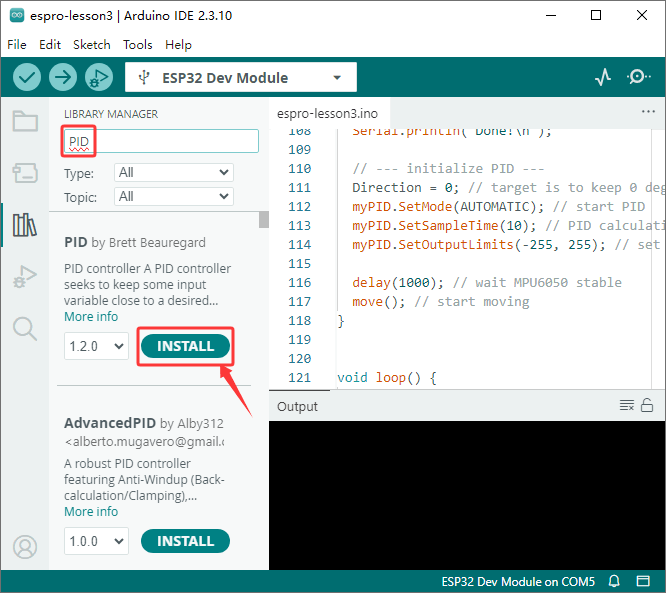Click the LIBRARY MANAGER heading
666x593 pixels.
coord(111,114)
